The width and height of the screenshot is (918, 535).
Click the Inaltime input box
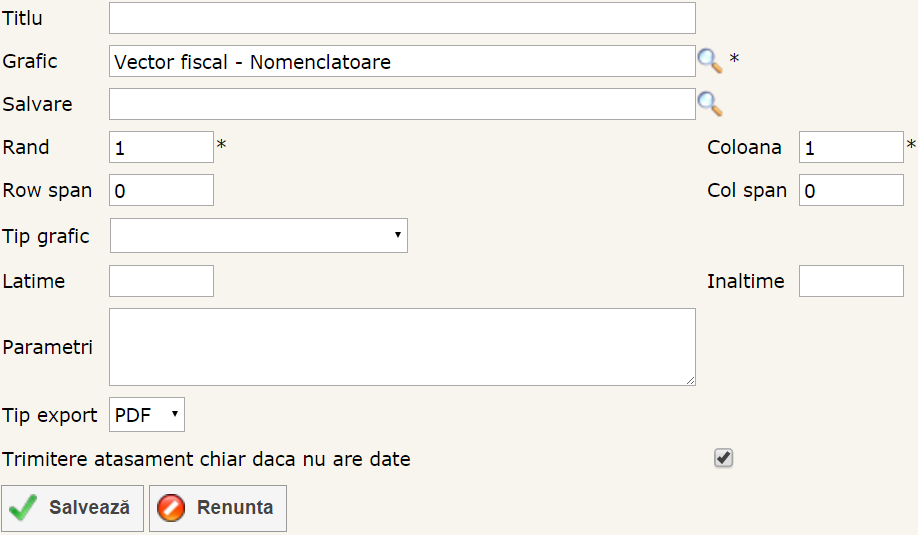pos(851,281)
